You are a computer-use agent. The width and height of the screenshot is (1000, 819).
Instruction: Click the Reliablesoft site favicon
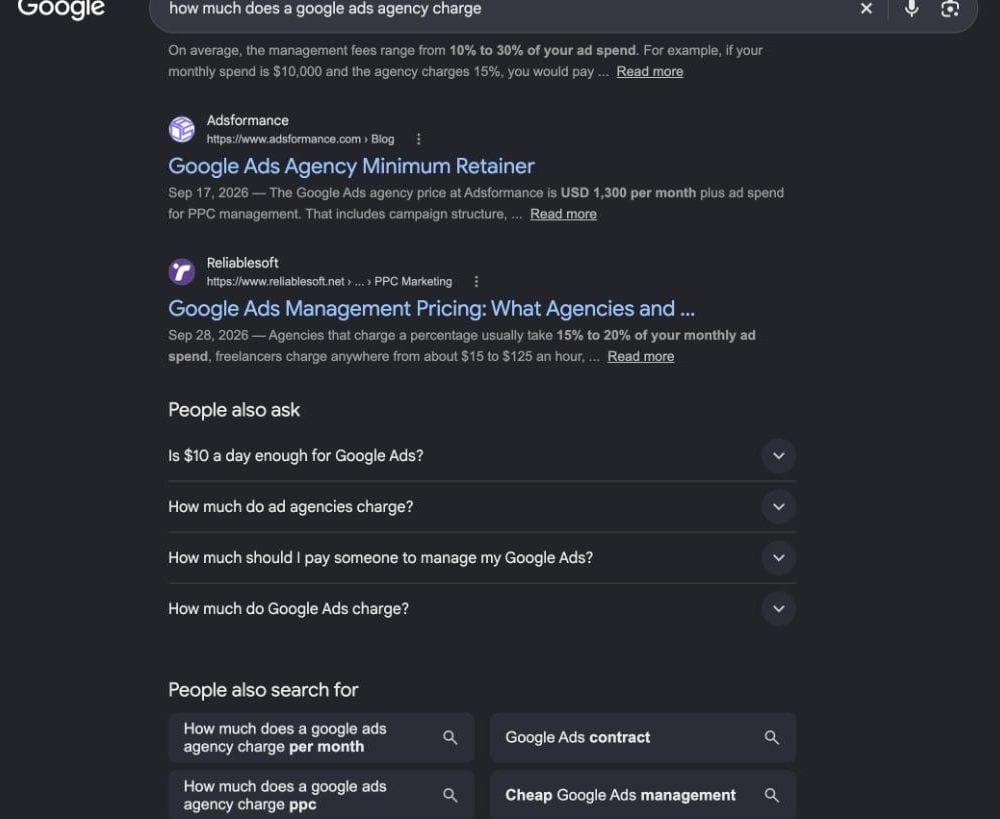pyautogui.click(x=182, y=272)
